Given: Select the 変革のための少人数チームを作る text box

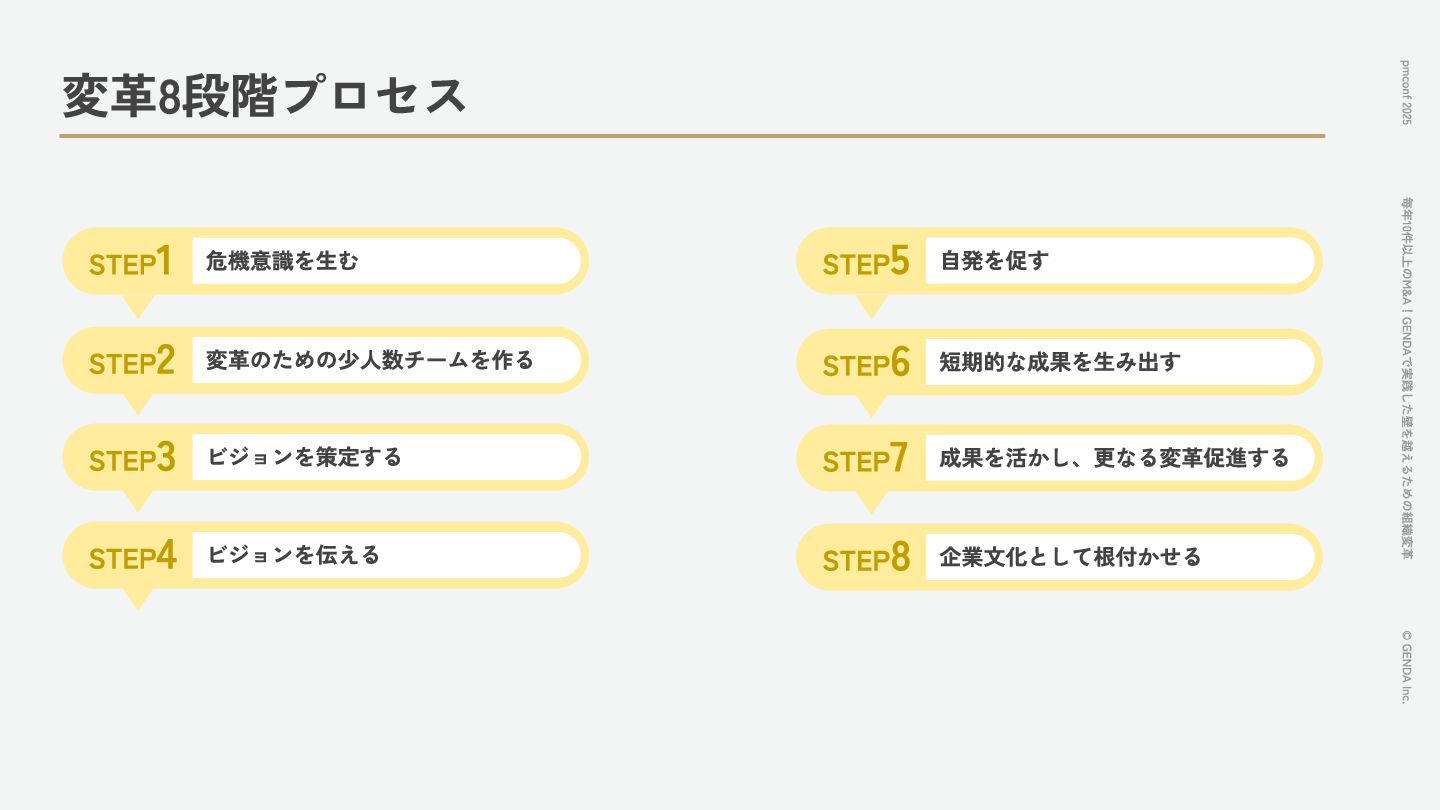Looking at the screenshot, I should click(x=385, y=360).
